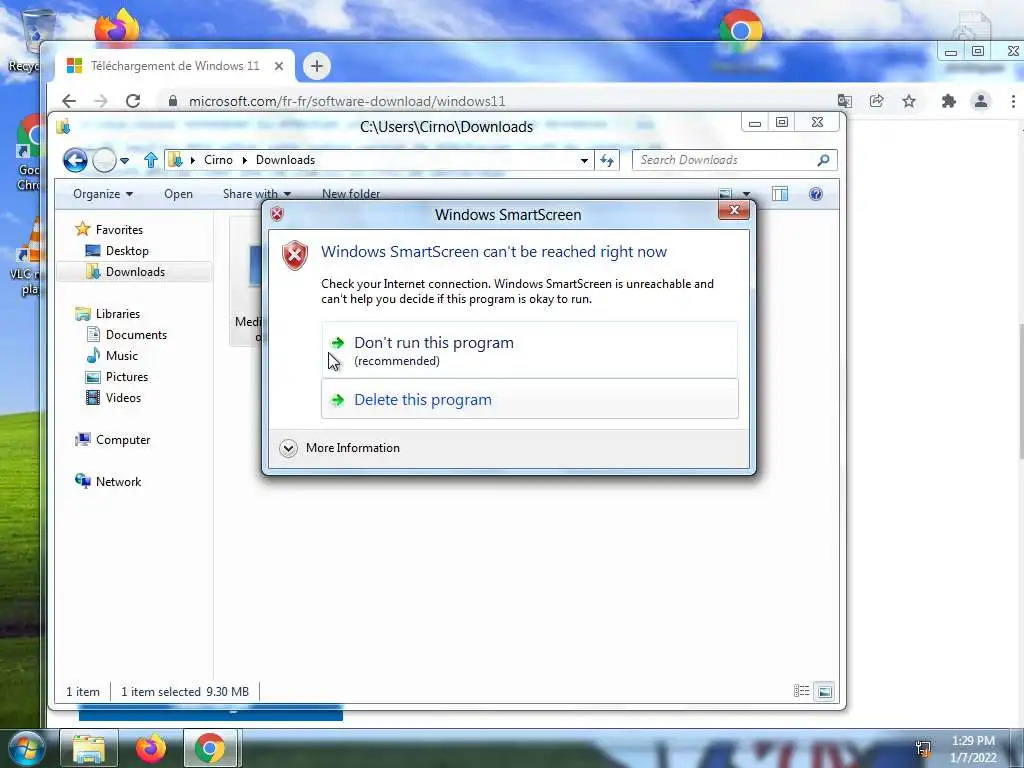Click Open in Explorer toolbar
The image size is (1024, 768).
pyautogui.click(x=178, y=194)
